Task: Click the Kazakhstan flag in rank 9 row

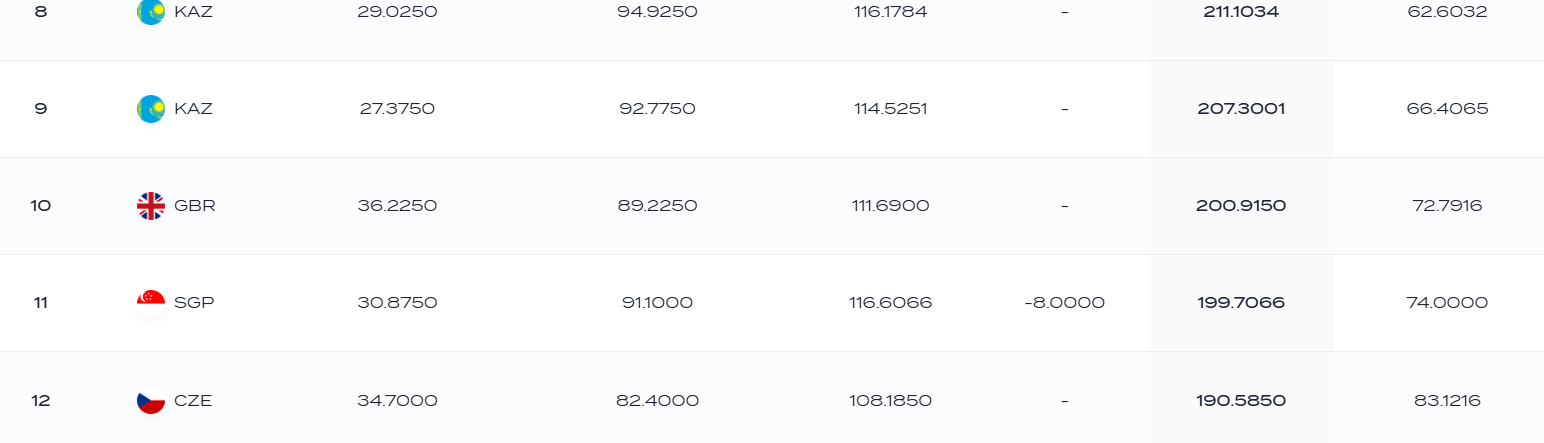Action: [150, 108]
